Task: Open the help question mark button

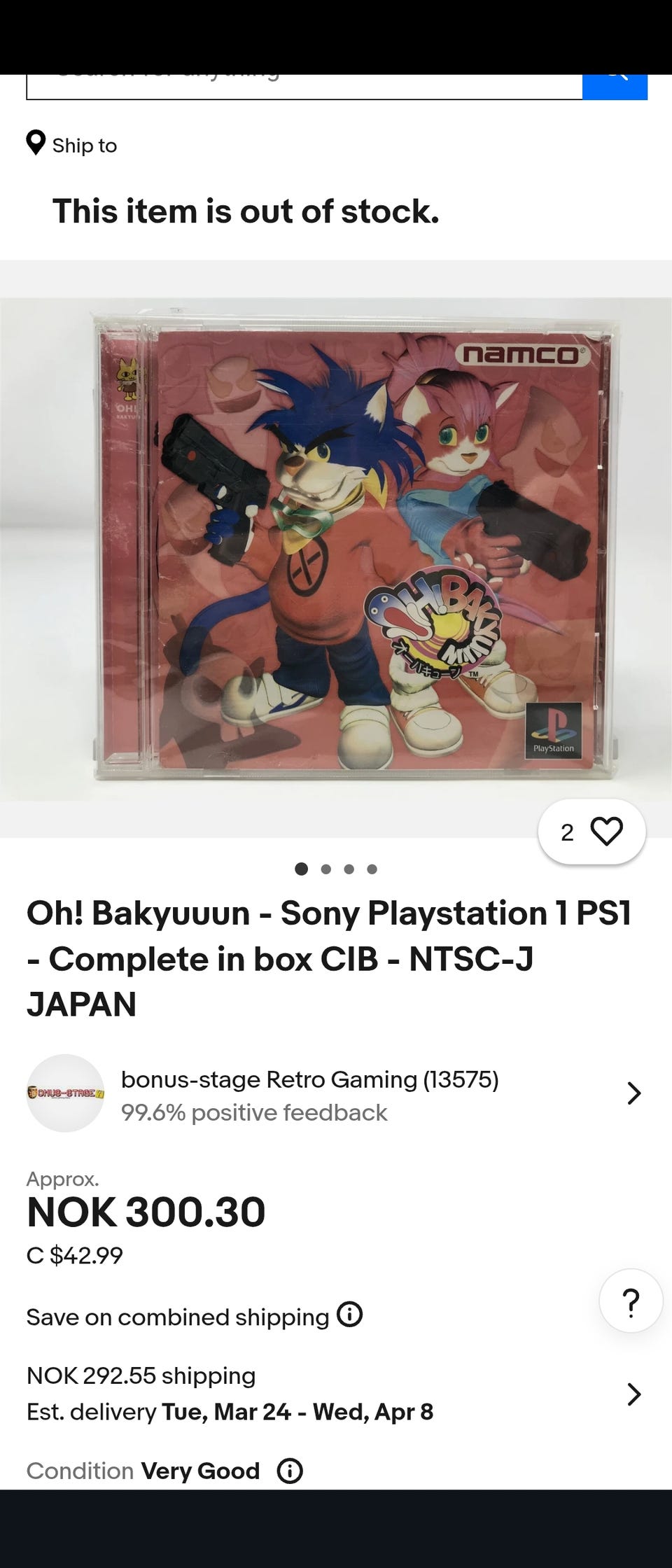Action: coord(631,1301)
